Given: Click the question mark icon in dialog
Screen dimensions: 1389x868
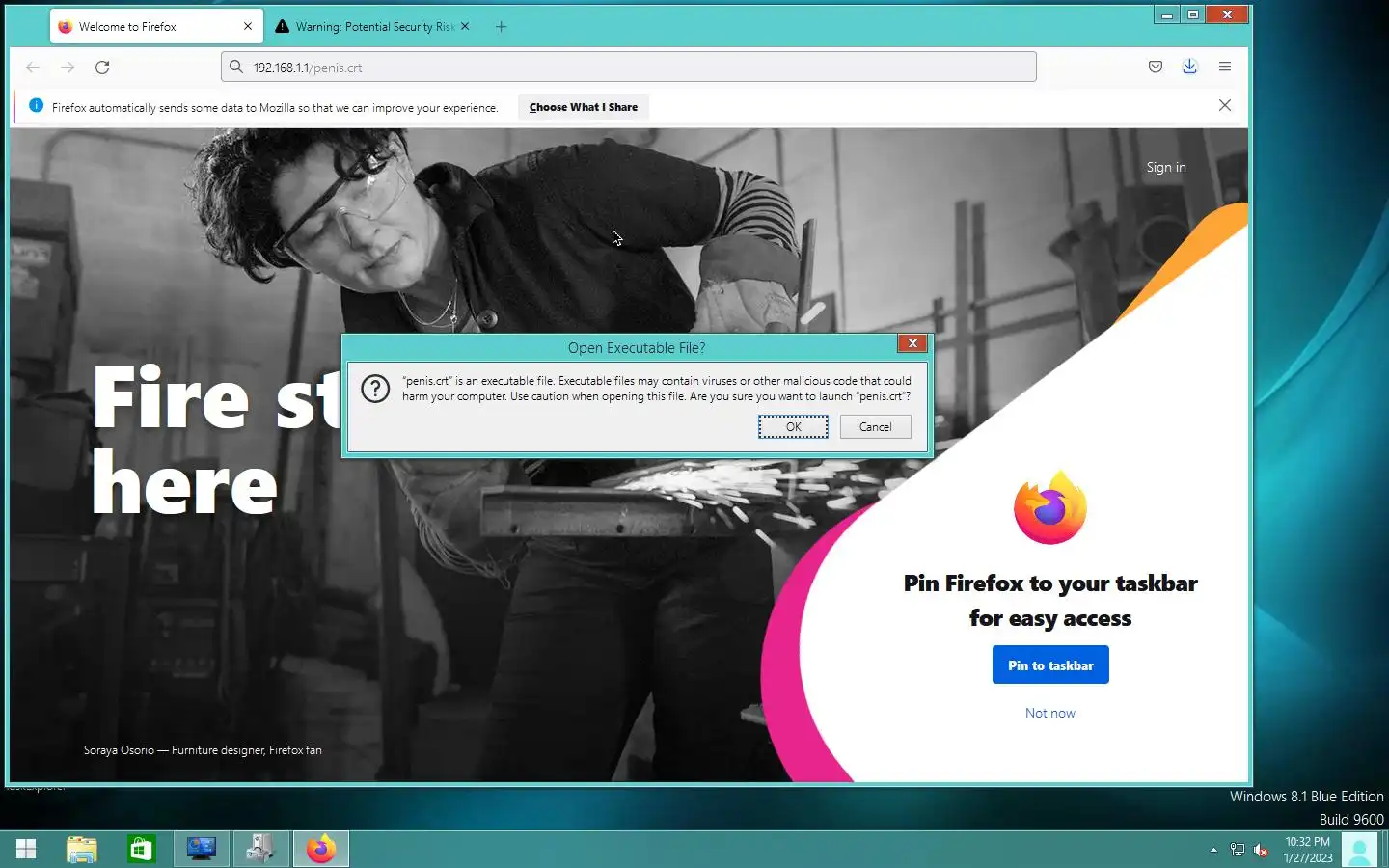Looking at the screenshot, I should (375, 389).
